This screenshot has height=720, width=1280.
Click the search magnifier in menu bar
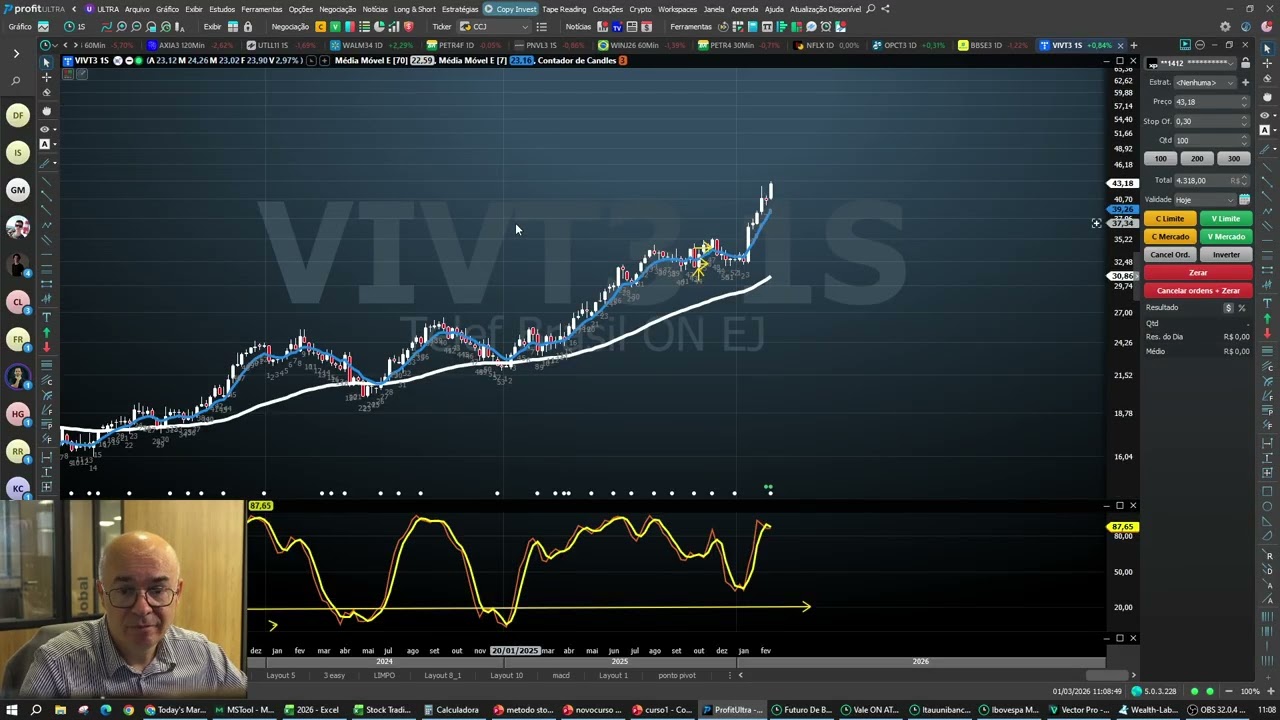[870, 9]
